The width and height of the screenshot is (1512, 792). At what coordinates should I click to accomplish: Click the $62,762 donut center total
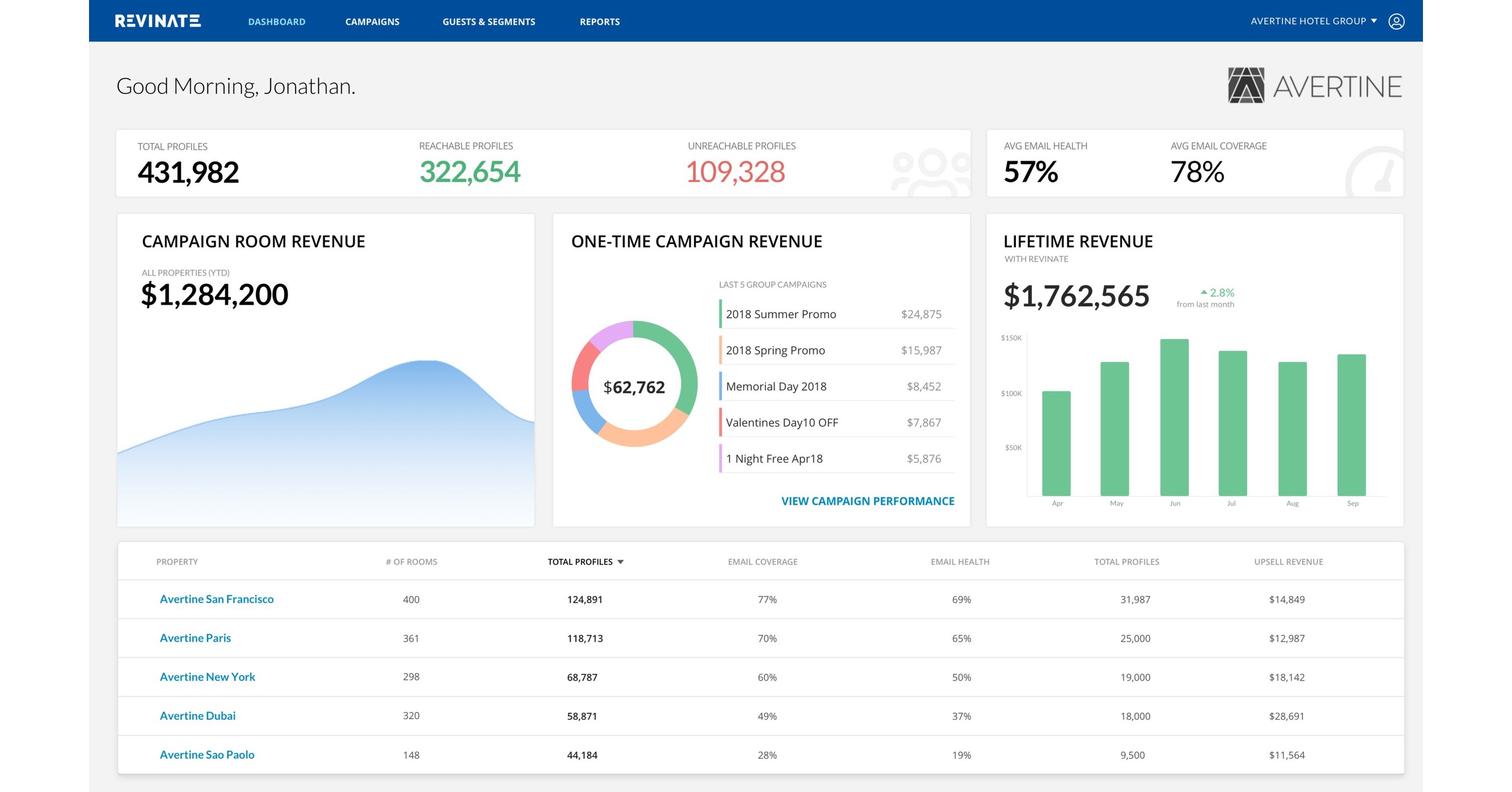[634, 387]
